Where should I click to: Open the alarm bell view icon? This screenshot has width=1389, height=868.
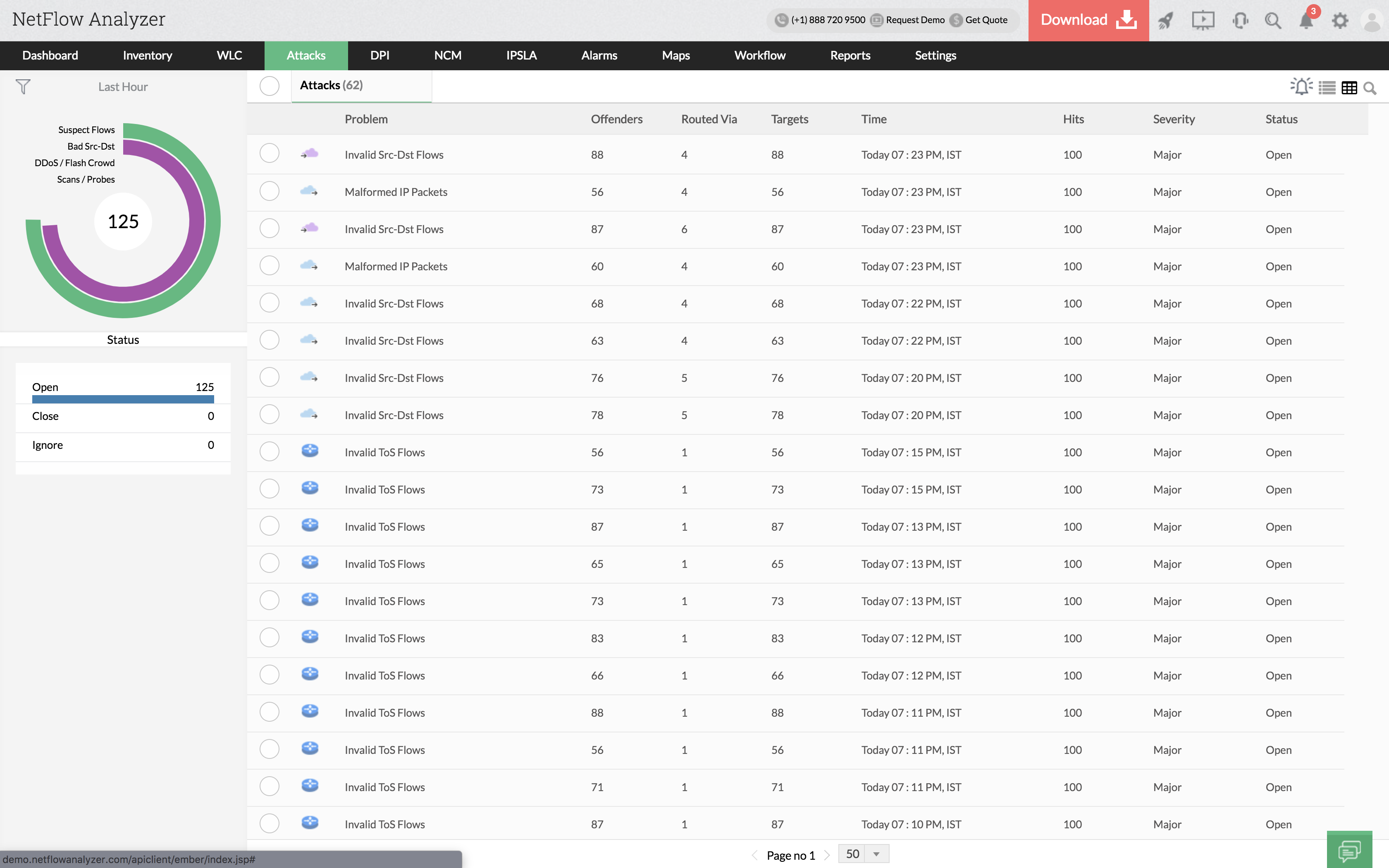click(x=1301, y=87)
